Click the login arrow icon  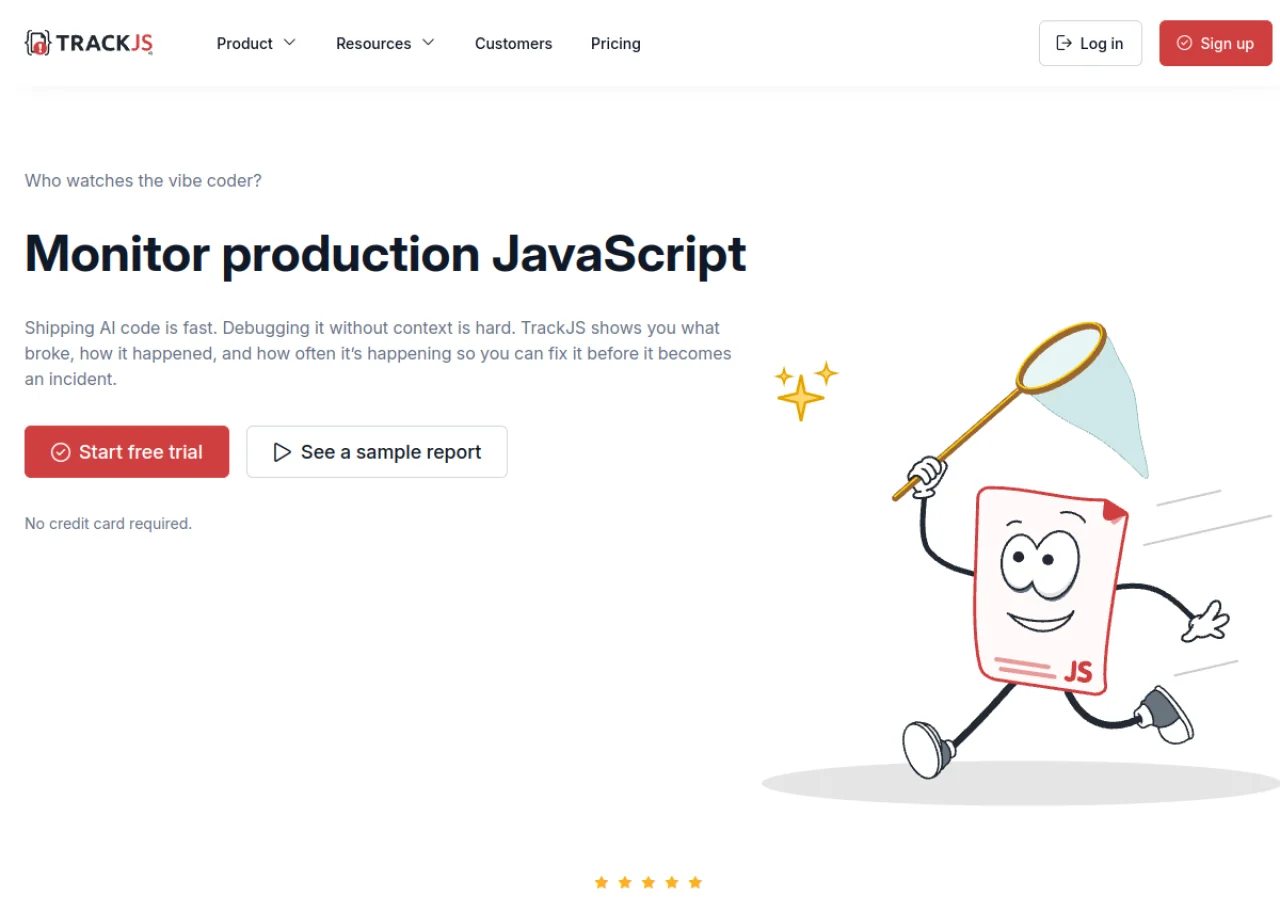pyautogui.click(x=1064, y=43)
